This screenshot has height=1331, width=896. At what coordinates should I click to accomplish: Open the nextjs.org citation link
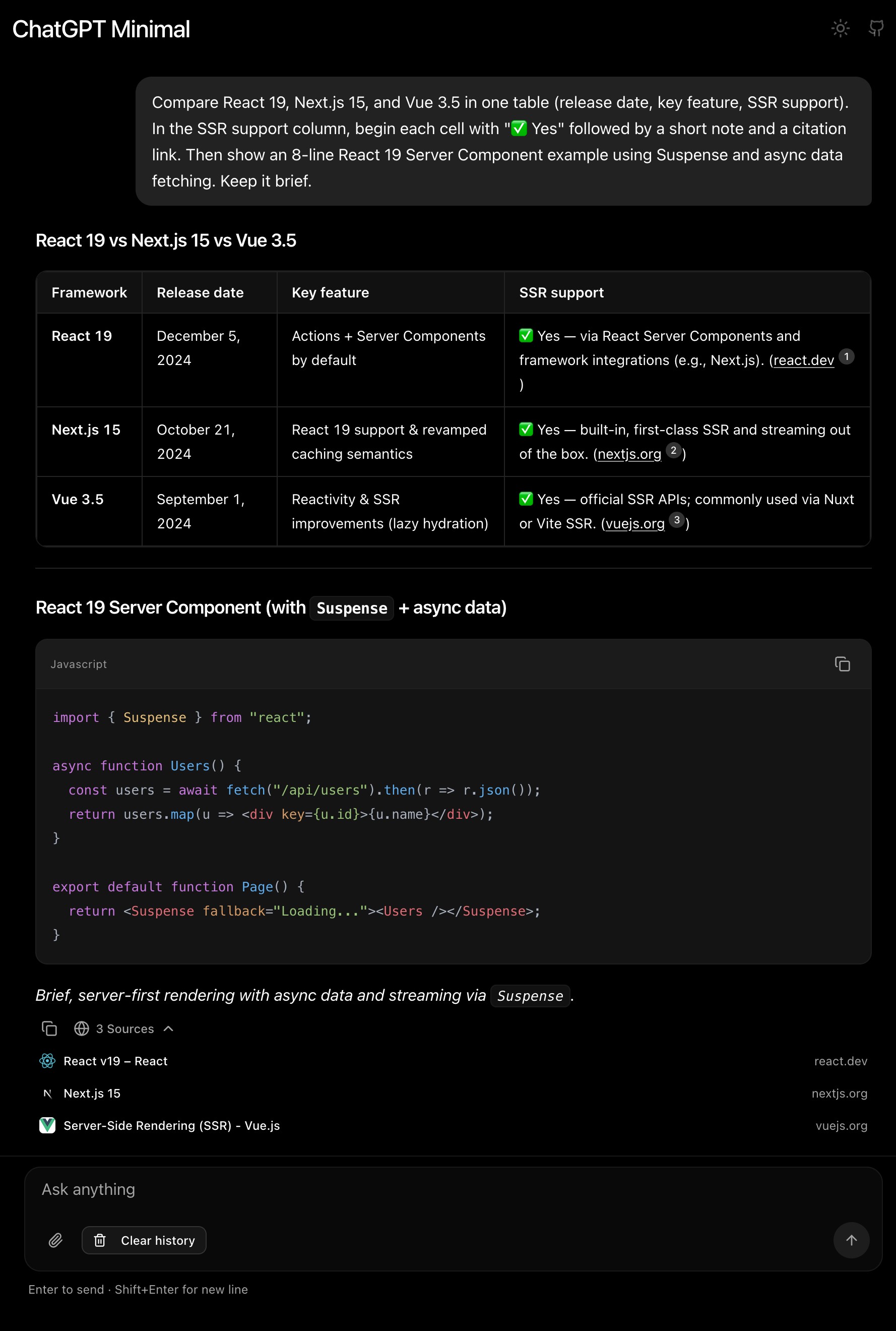click(629, 454)
